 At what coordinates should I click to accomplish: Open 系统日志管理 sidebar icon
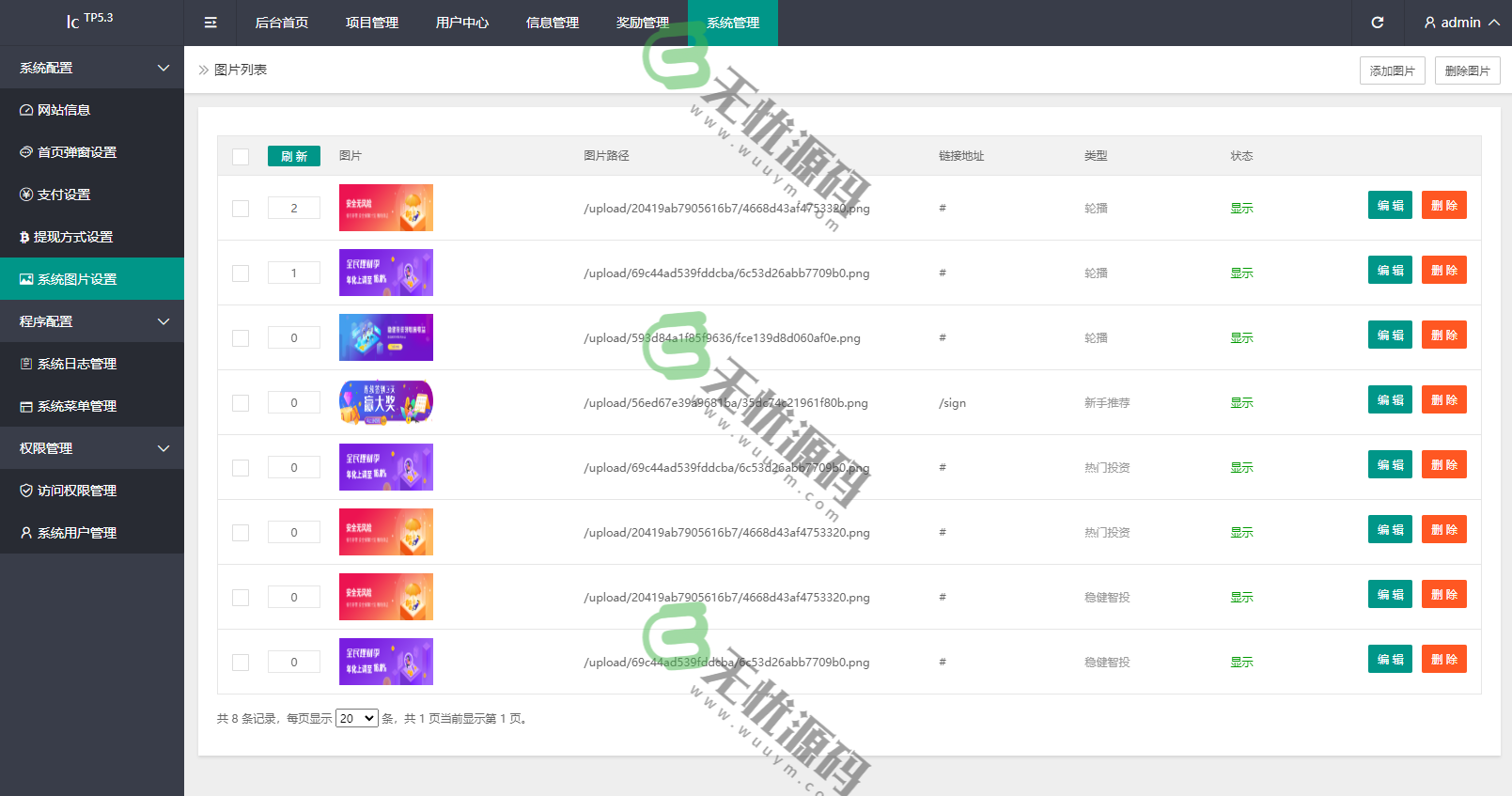pyautogui.click(x=26, y=364)
